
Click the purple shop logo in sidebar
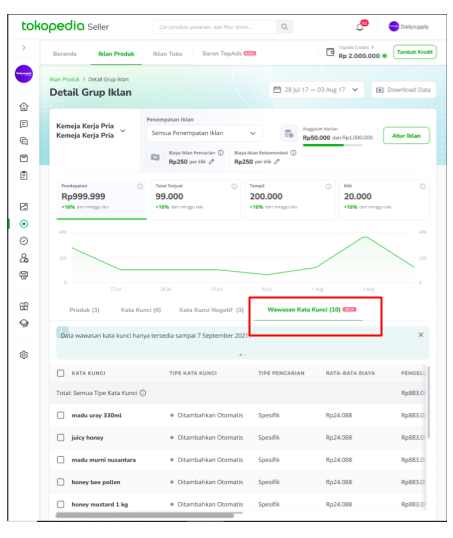[x=24, y=74]
